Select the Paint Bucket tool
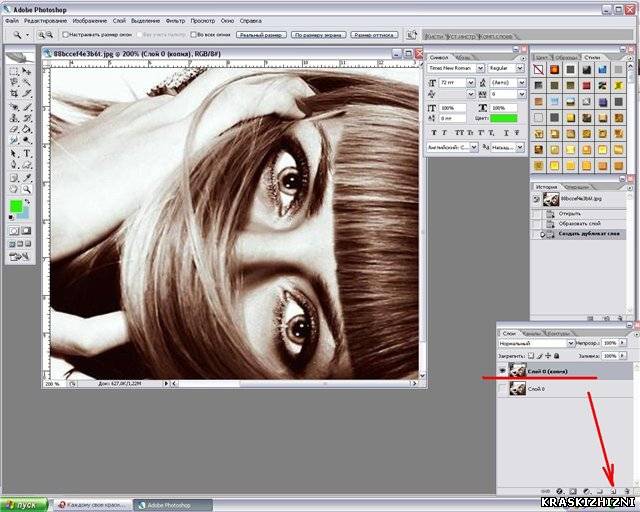The width and height of the screenshot is (640, 512). coord(27,129)
